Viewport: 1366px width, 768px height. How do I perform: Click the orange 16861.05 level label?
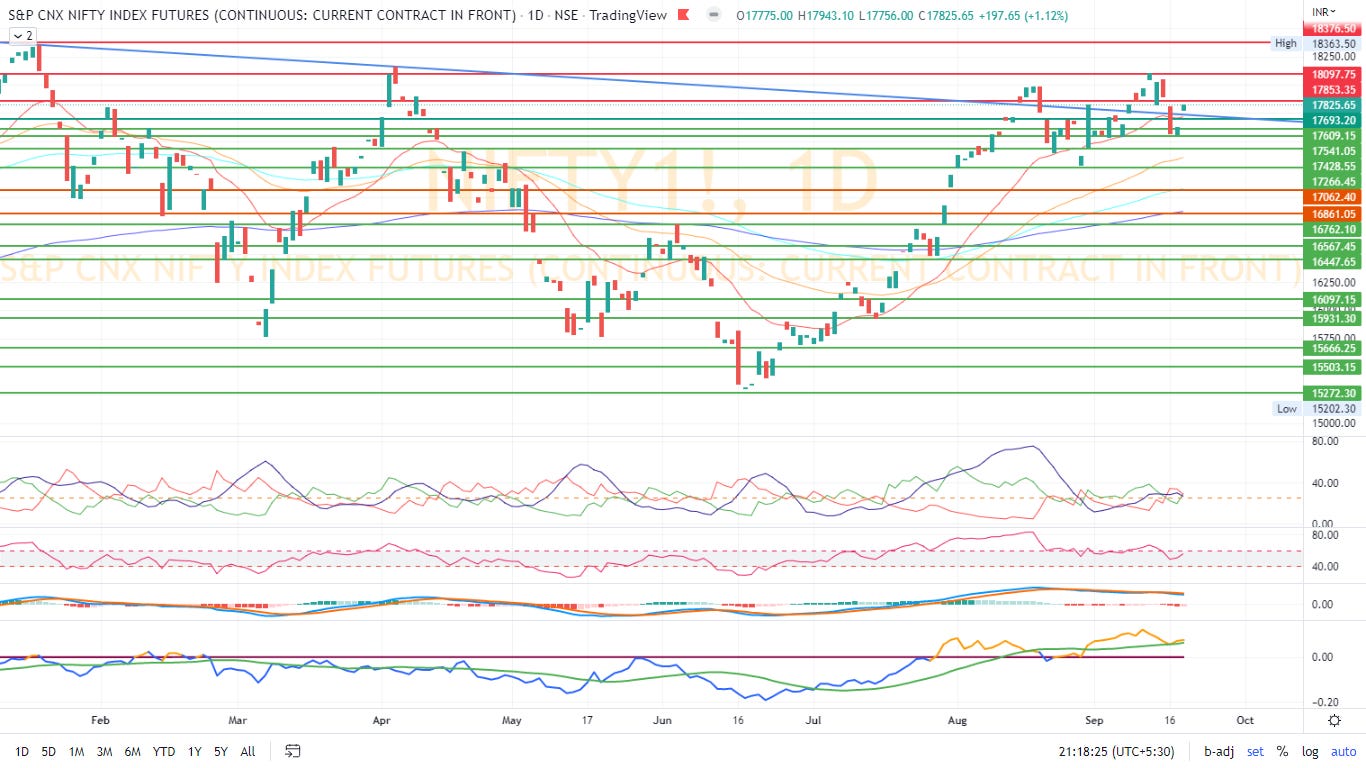pos(1334,213)
